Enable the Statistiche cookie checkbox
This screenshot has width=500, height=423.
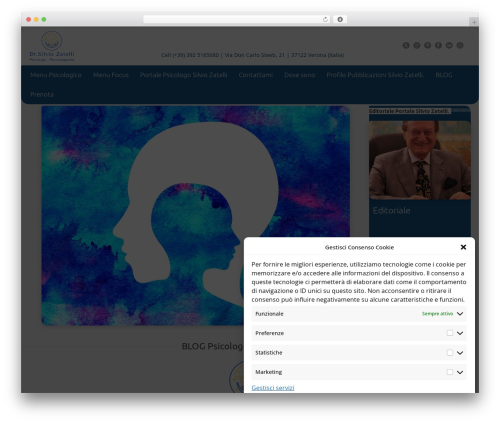click(450, 352)
